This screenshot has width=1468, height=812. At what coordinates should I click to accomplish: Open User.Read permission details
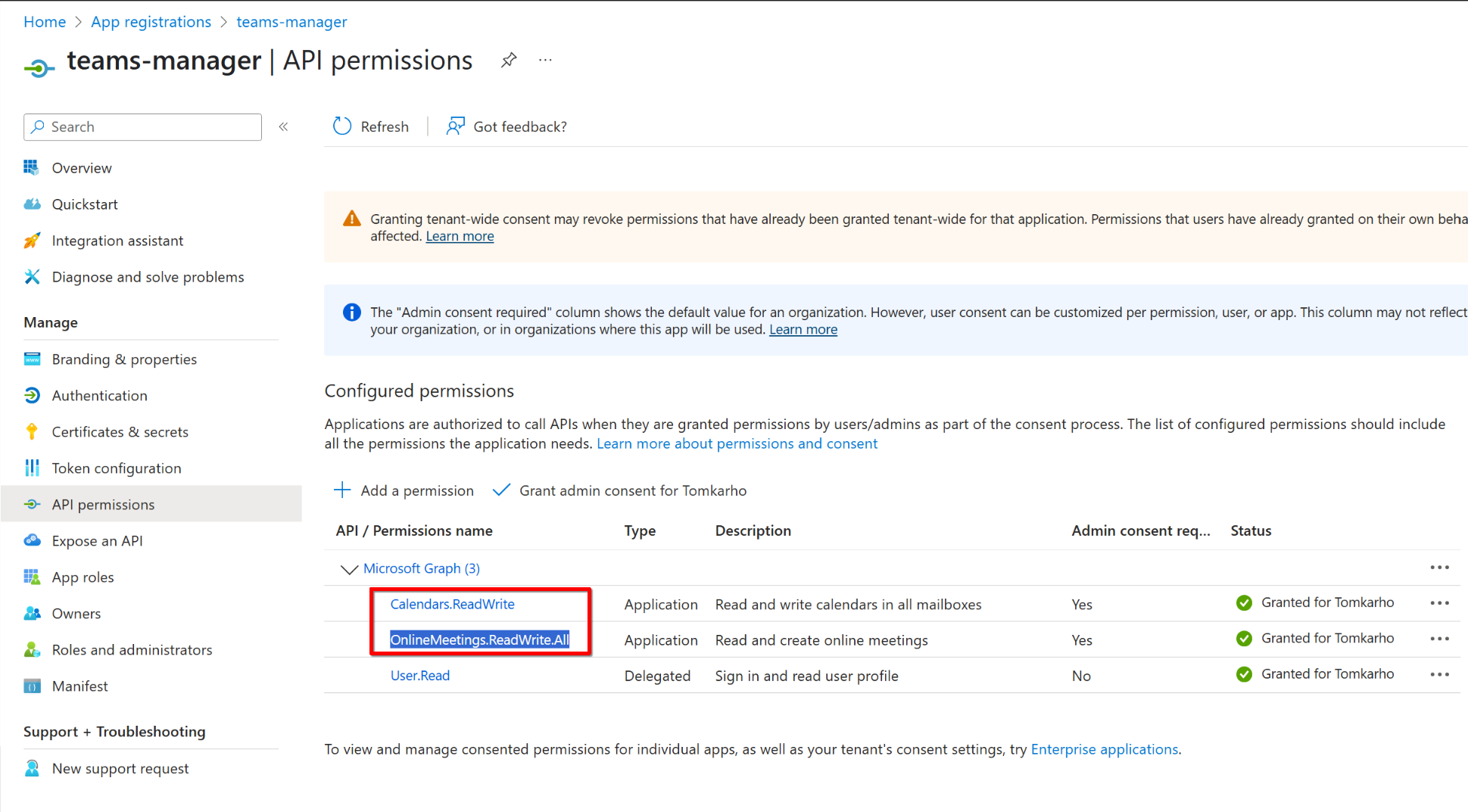coord(419,675)
